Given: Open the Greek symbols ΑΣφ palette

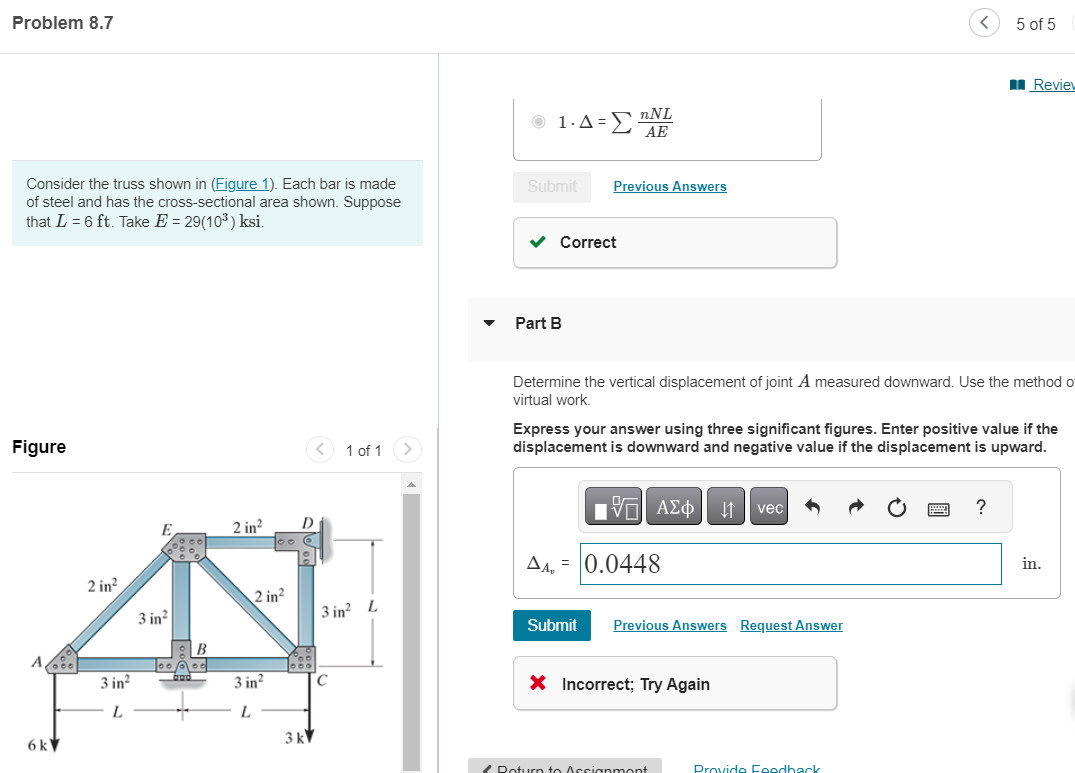Looking at the screenshot, I should pyautogui.click(x=673, y=506).
